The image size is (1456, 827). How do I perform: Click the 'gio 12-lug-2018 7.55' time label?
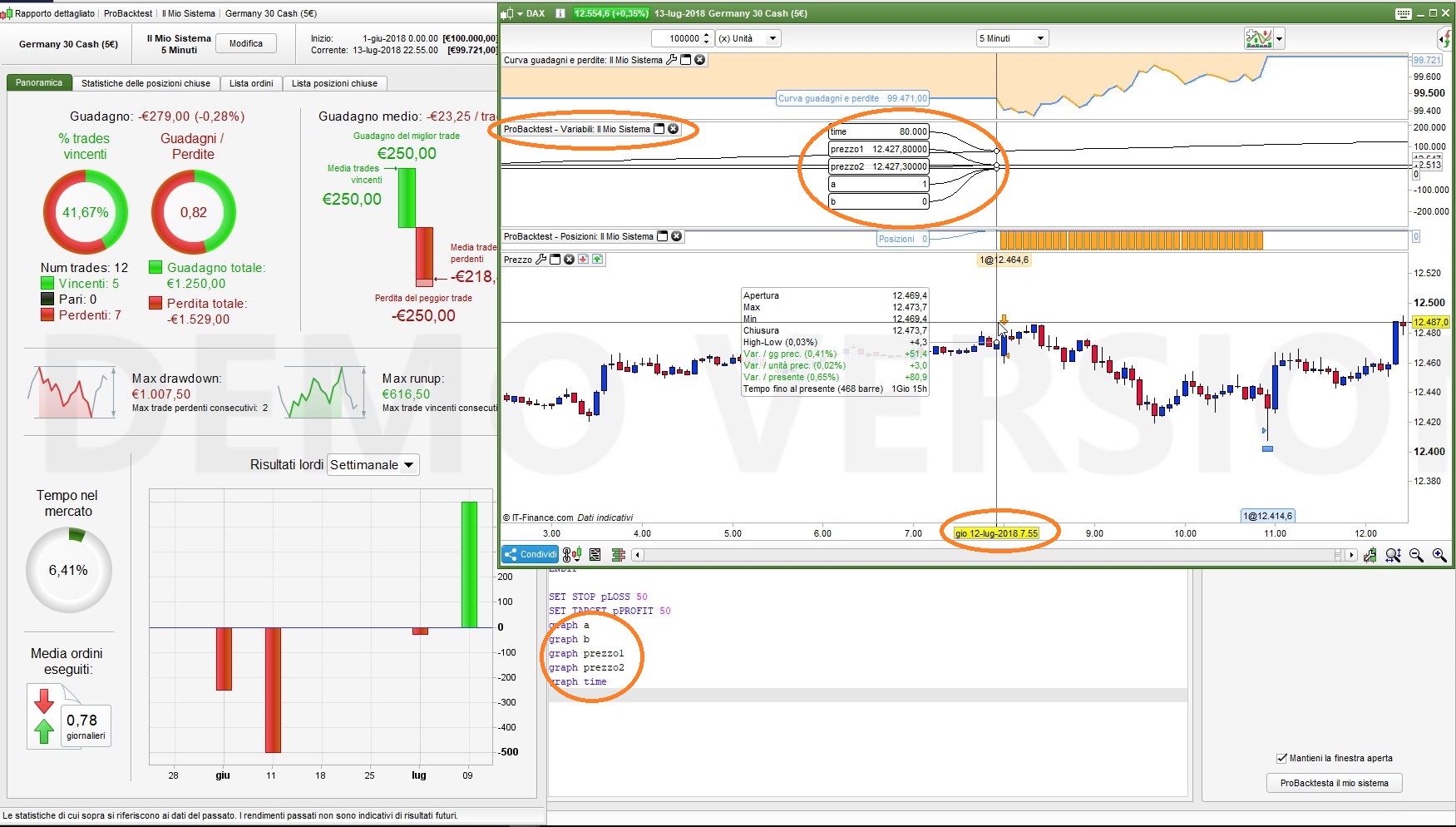tap(996, 533)
